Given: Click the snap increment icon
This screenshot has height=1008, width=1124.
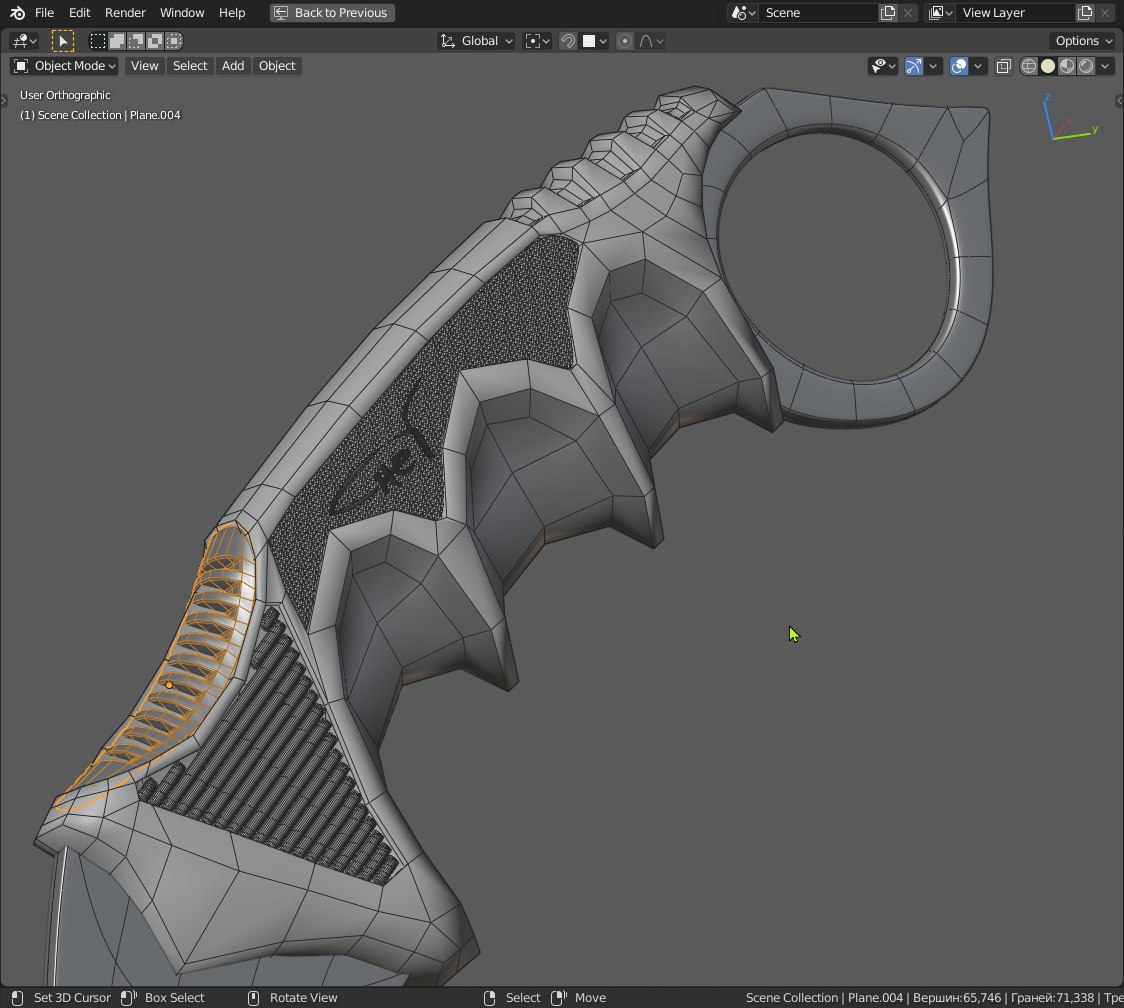Looking at the screenshot, I should pyautogui.click(x=589, y=41).
